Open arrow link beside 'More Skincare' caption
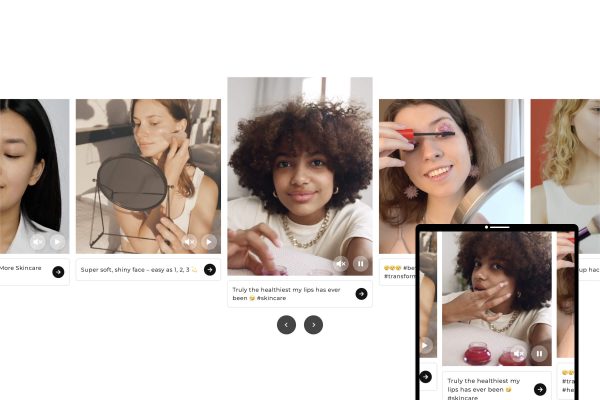 58,272
